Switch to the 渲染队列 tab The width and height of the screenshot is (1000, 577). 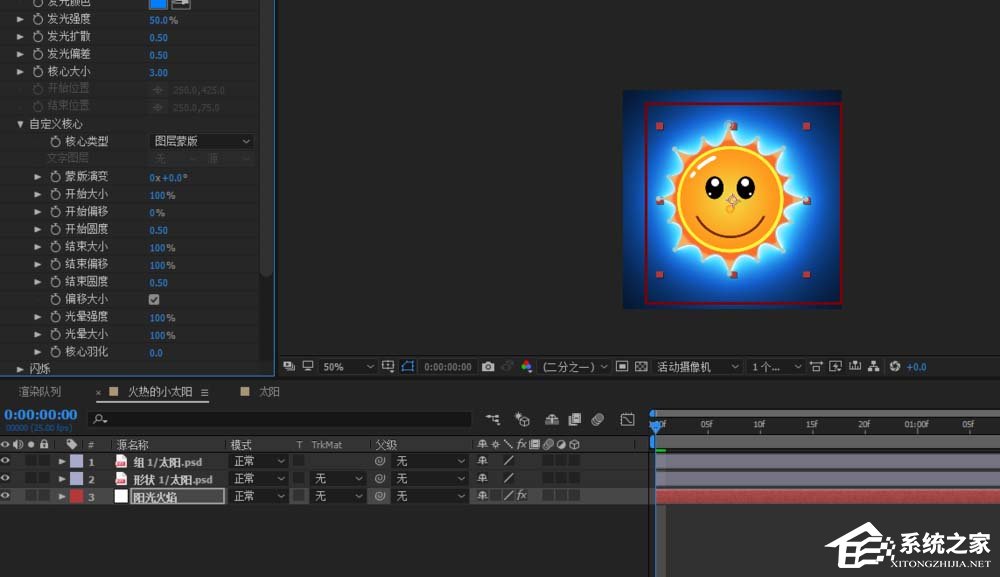pos(40,392)
